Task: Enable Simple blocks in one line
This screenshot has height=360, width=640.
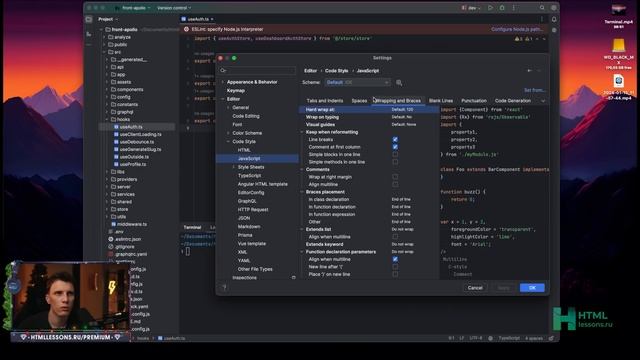Action: click(x=395, y=155)
